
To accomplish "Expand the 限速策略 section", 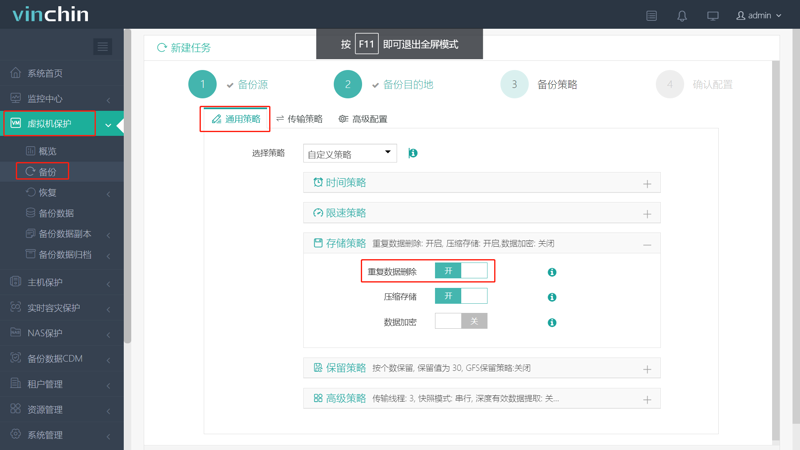I will [x=482, y=213].
